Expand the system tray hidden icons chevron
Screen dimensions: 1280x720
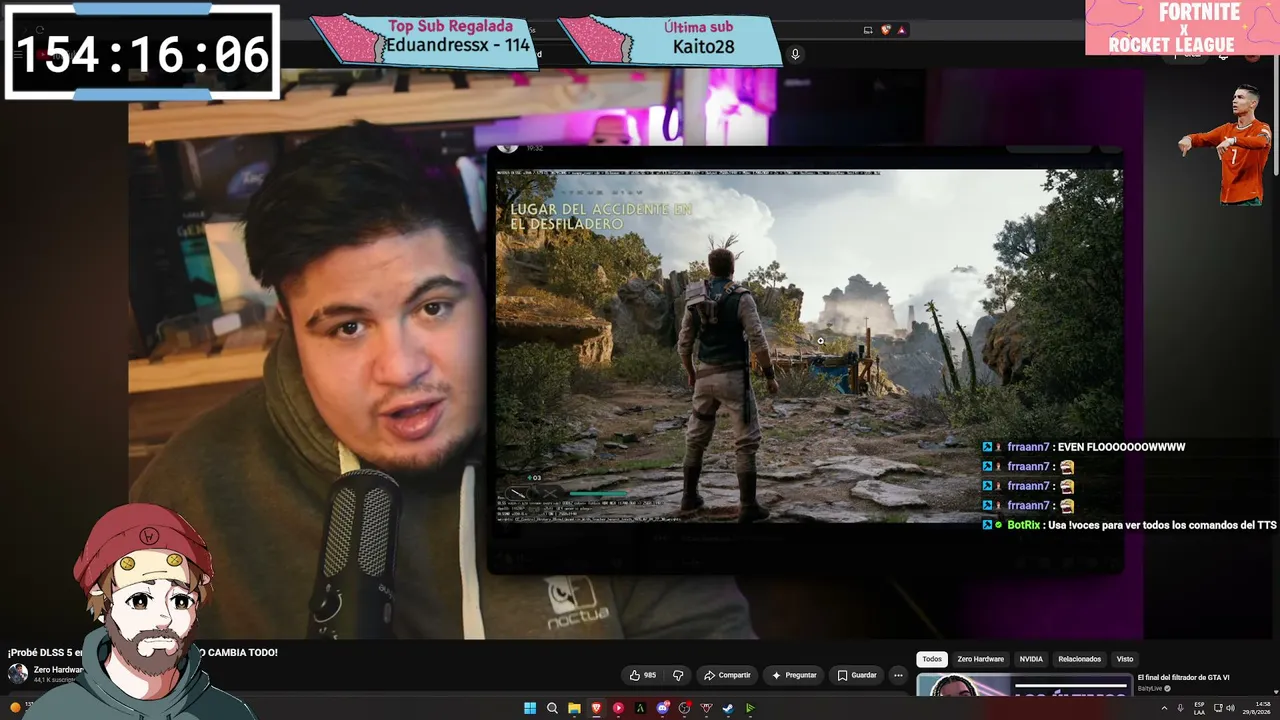pyautogui.click(x=1164, y=708)
